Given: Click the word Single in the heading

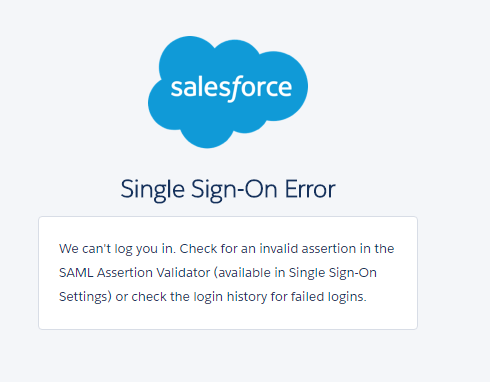Looking at the screenshot, I should click(152, 190).
